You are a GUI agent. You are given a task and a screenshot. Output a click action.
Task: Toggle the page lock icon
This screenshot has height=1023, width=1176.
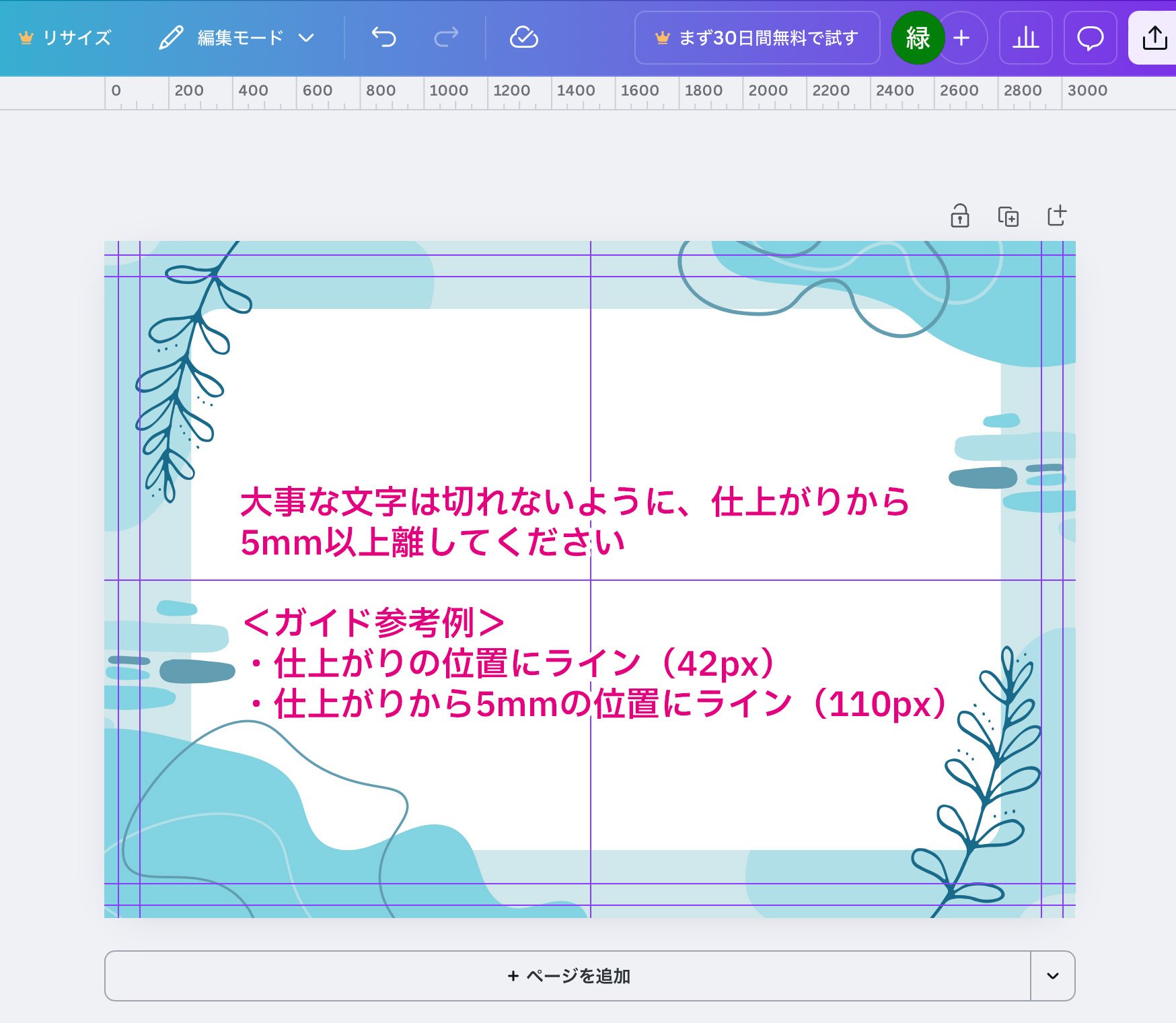(960, 216)
